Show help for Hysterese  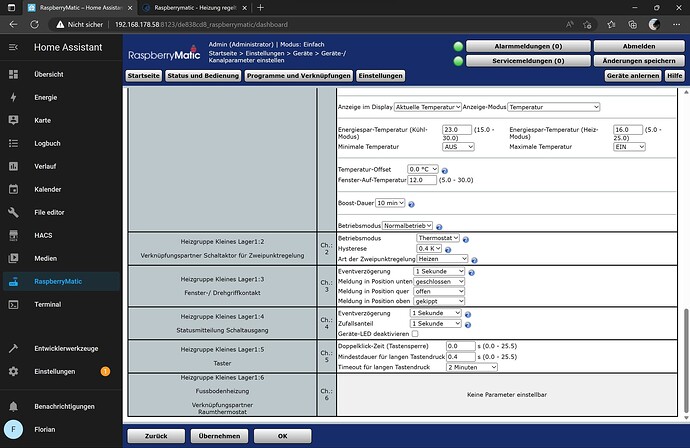coord(448,250)
